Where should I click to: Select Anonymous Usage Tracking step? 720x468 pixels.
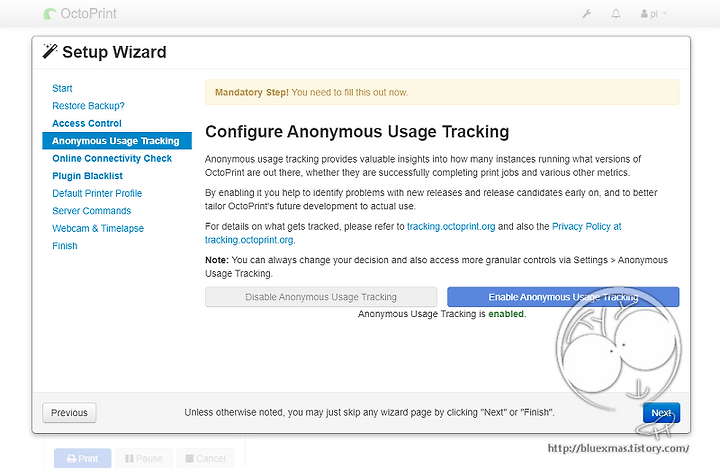tap(117, 141)
